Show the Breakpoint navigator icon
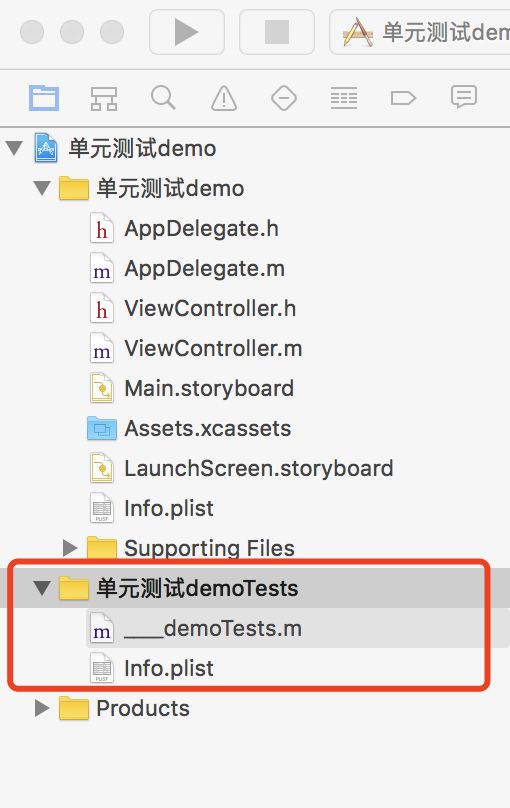510x808 pixels. tap(403, 98)
